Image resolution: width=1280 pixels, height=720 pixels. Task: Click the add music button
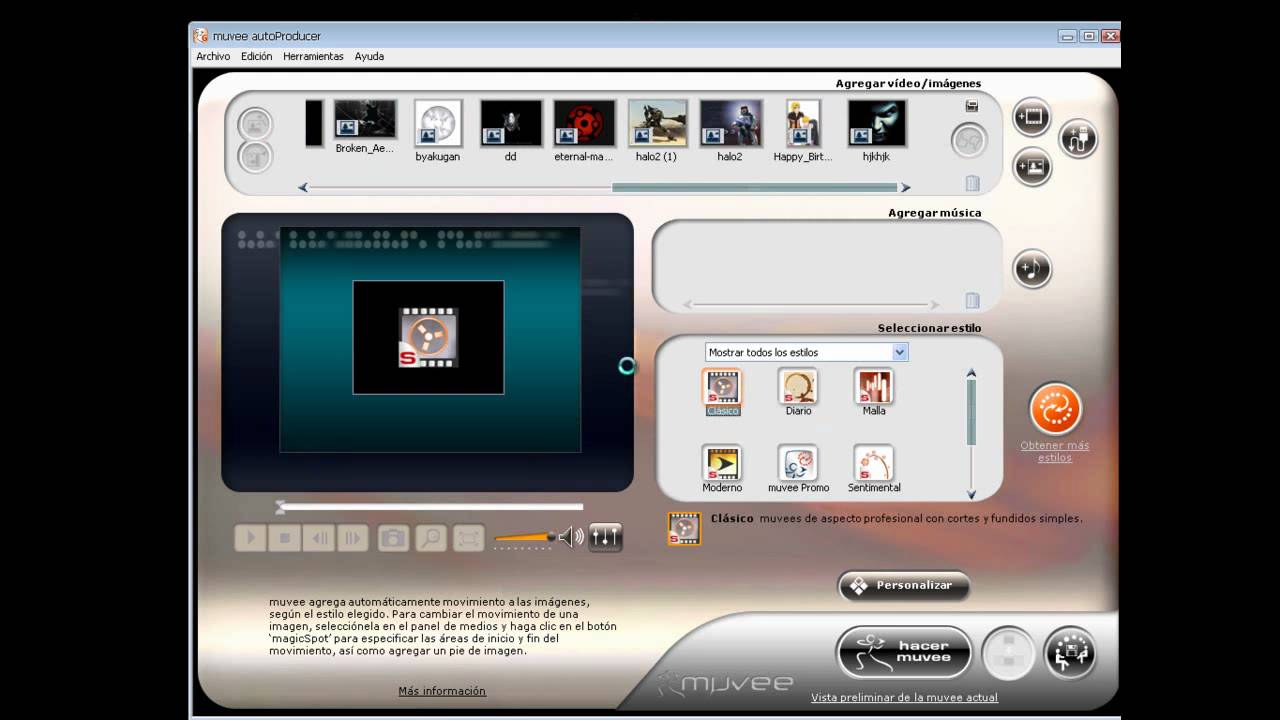coord(1032,268)
